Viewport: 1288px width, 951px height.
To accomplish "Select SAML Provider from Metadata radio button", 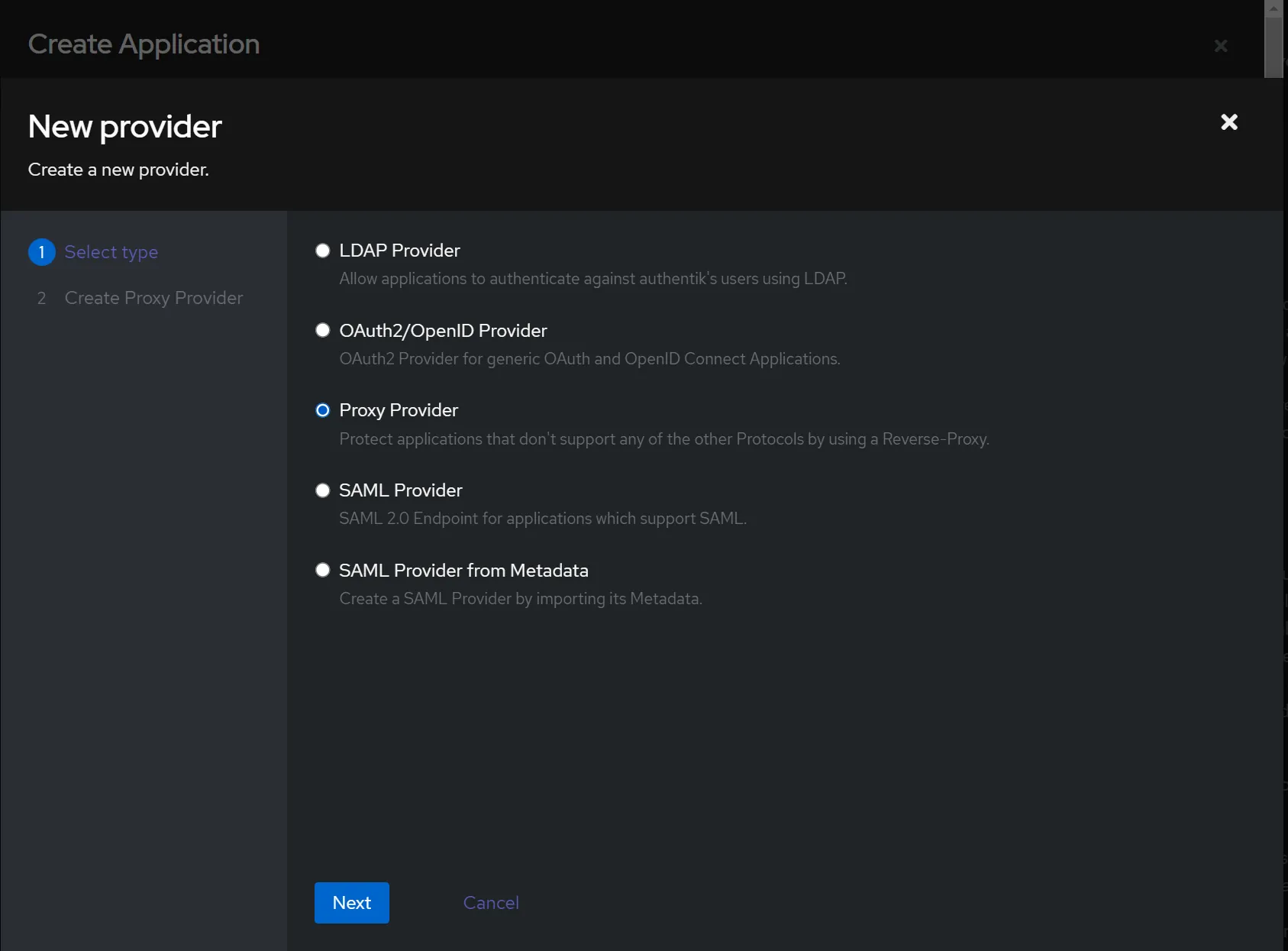I will click(323, 570).
